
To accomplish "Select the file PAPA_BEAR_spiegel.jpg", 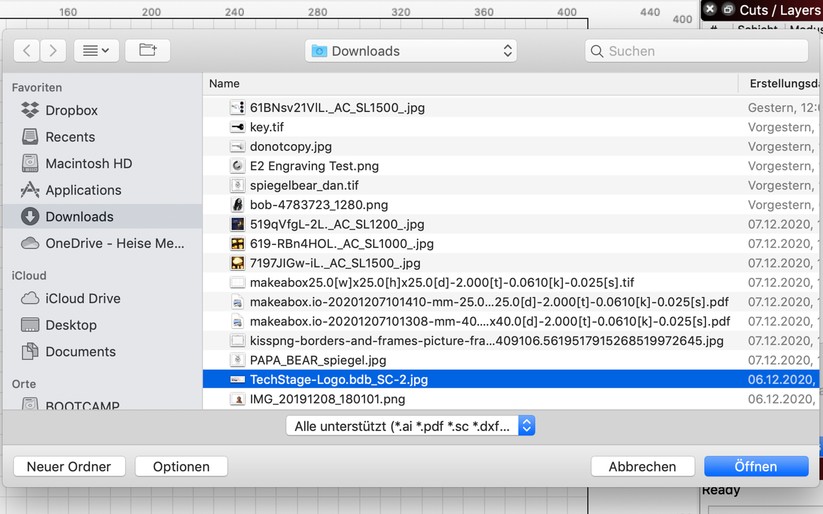I will point(318,360).
